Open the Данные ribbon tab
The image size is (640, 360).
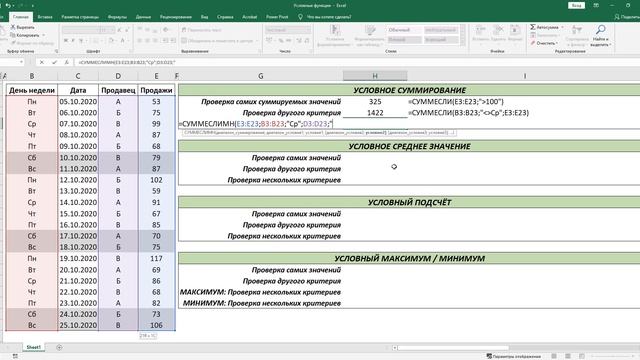(x=143, y=17)
